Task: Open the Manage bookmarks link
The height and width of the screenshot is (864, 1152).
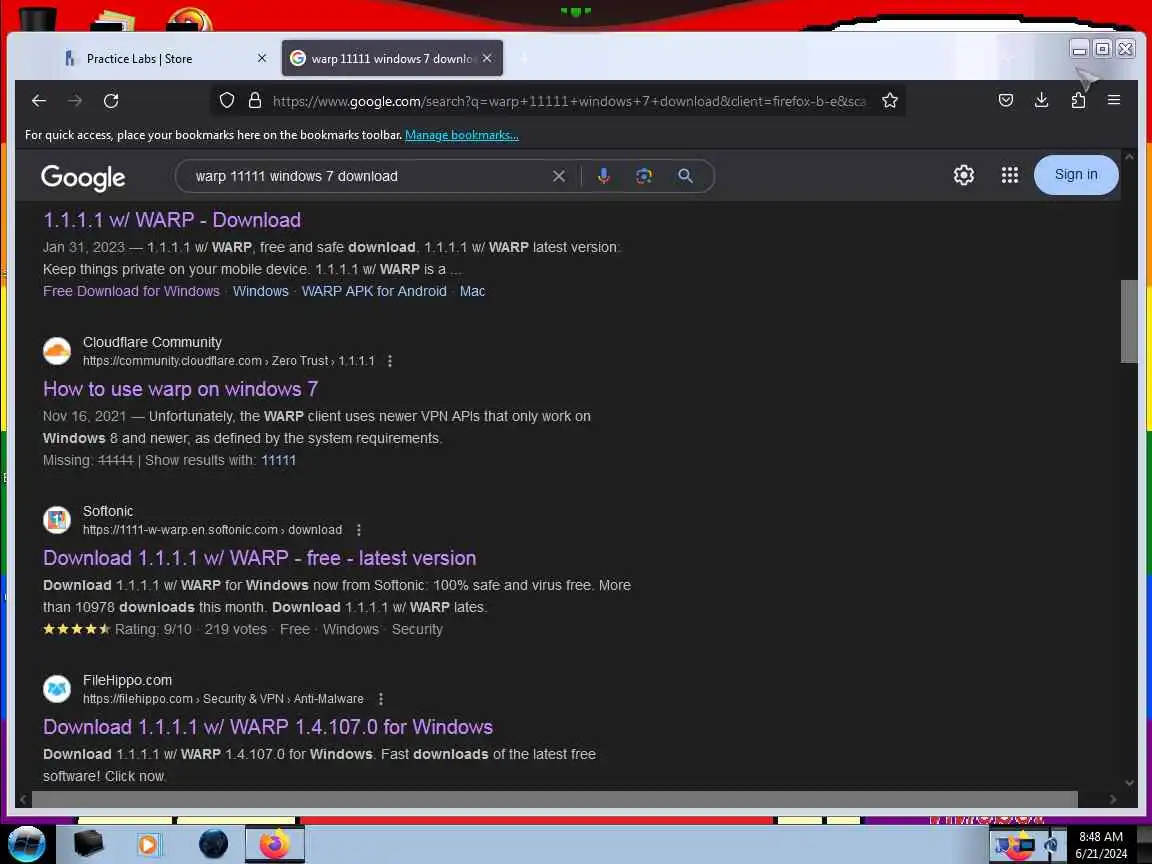Action: pos(461,135)
